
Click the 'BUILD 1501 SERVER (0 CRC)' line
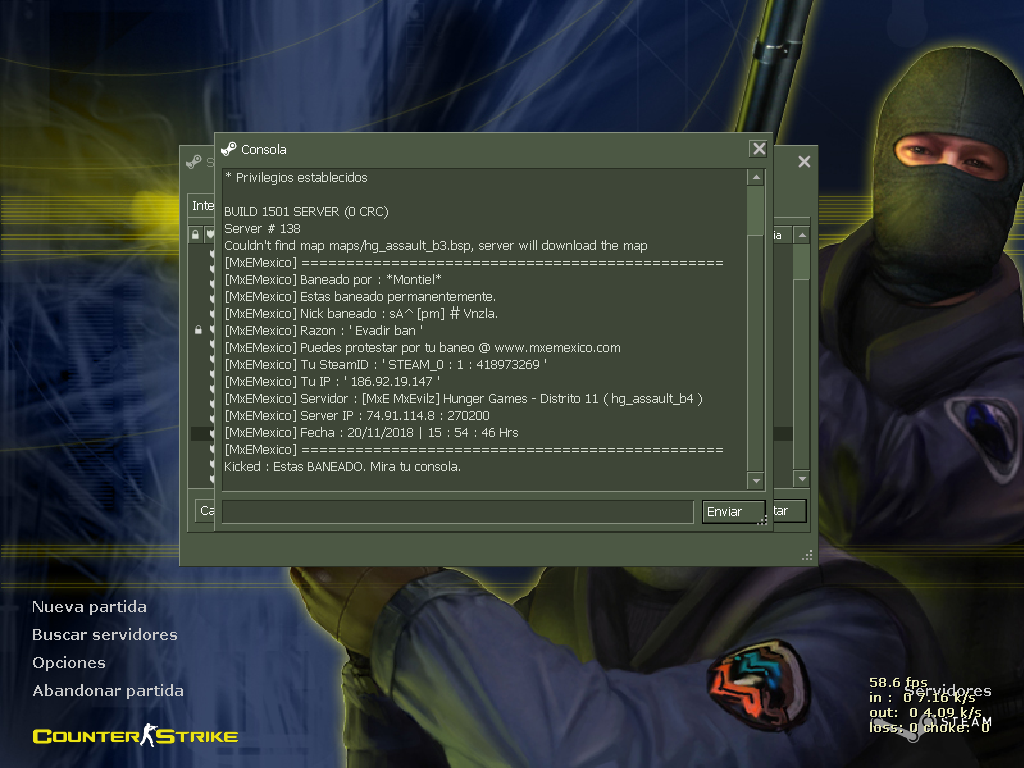pos(306,212)
